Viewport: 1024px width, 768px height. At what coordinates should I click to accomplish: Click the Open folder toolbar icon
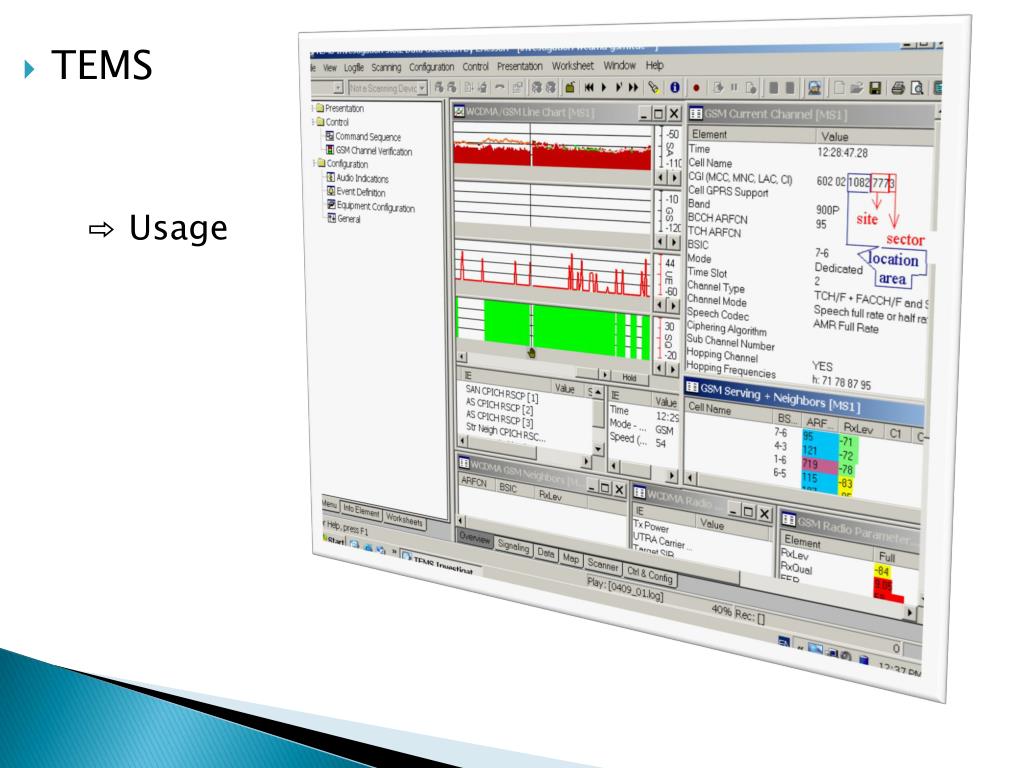click(x=856, y=88)
